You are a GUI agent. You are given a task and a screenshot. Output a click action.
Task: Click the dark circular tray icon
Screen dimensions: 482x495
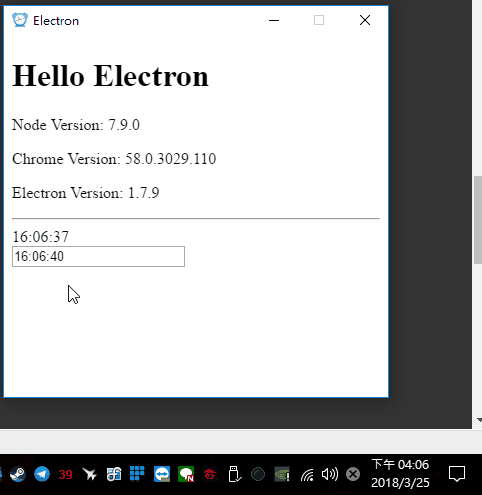(258, 474)
